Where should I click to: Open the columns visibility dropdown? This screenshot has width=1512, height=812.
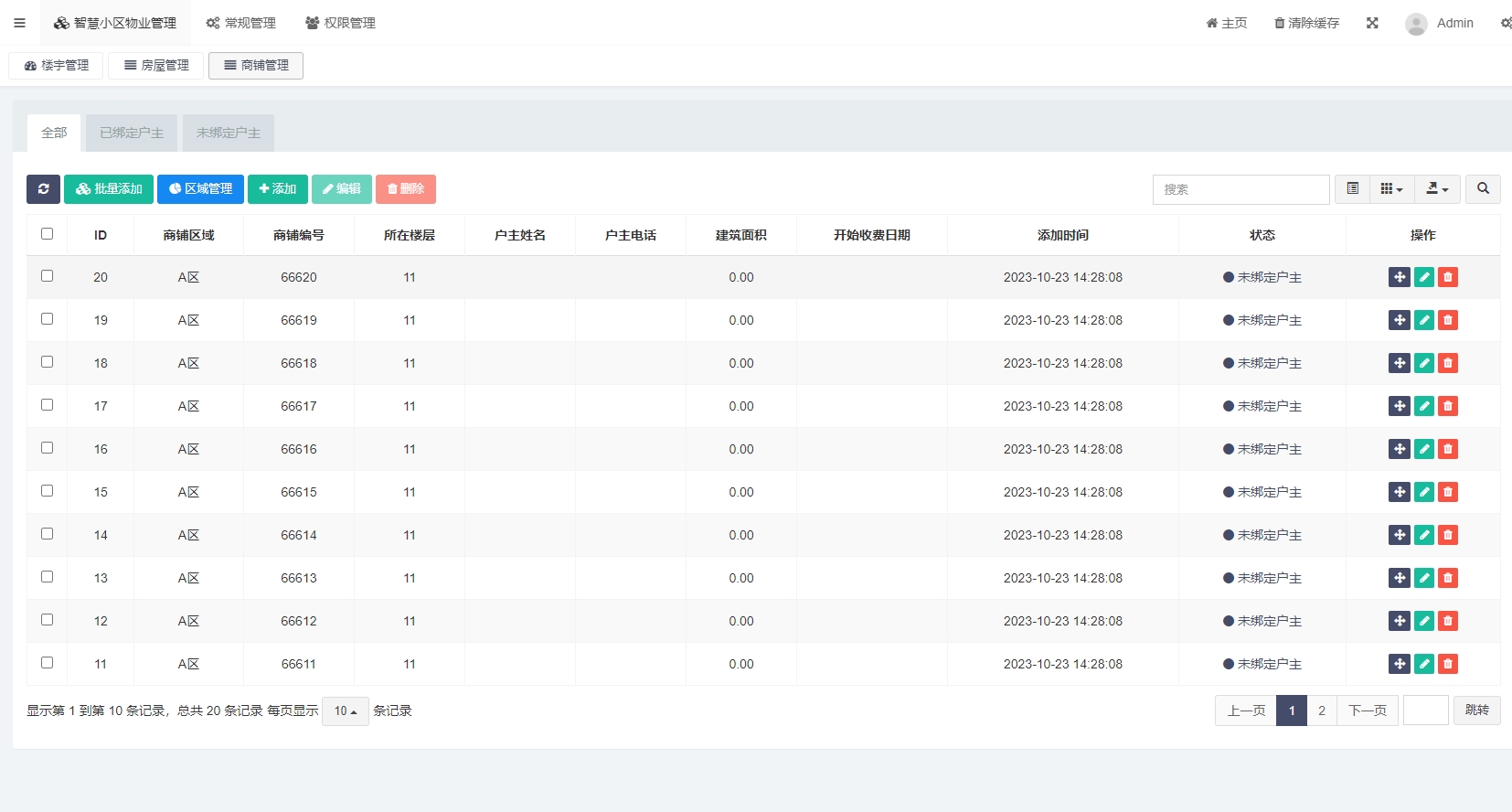1391,189
